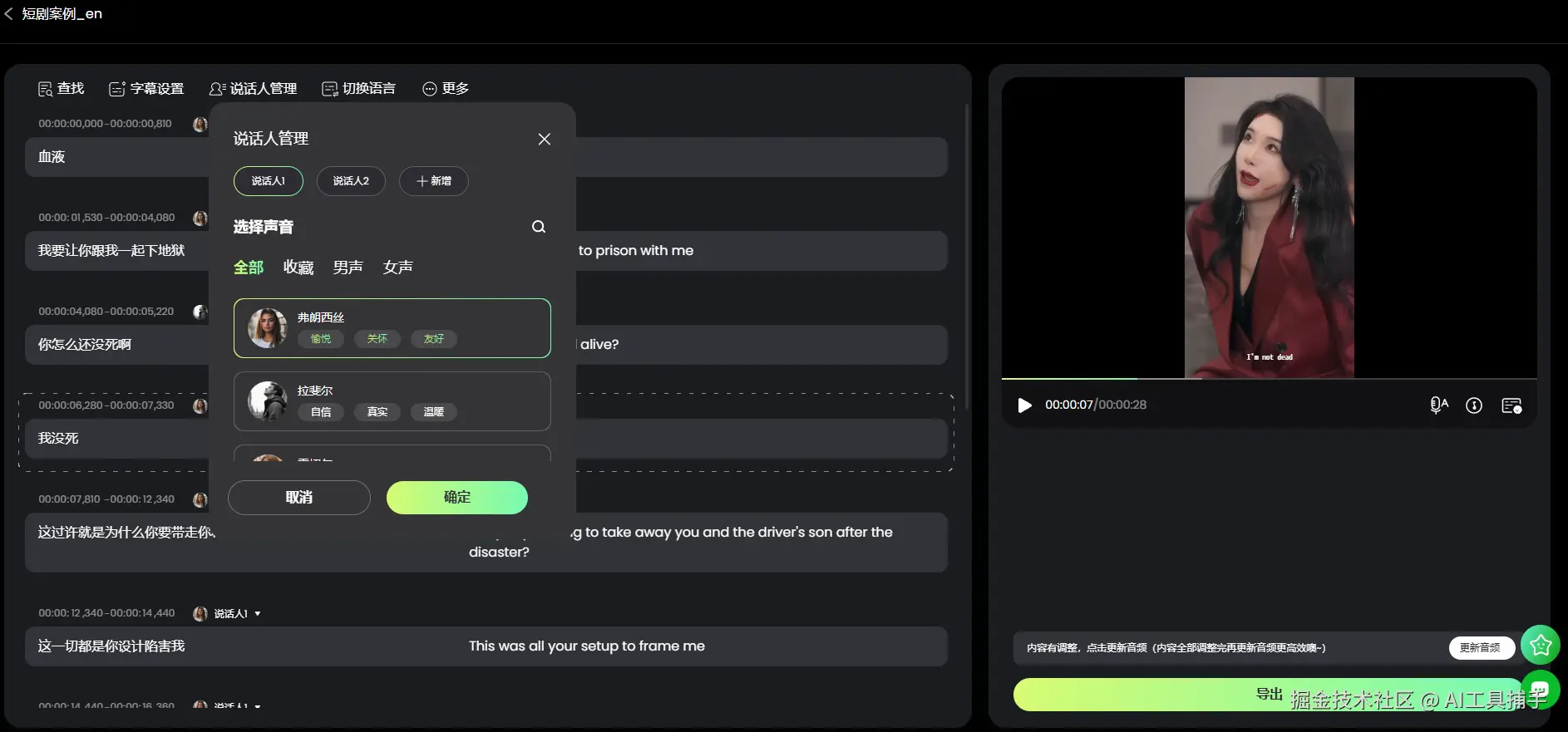Confirm with the 确定 button
This screenshot has height=732, width=1568.
tap(457, 498)
